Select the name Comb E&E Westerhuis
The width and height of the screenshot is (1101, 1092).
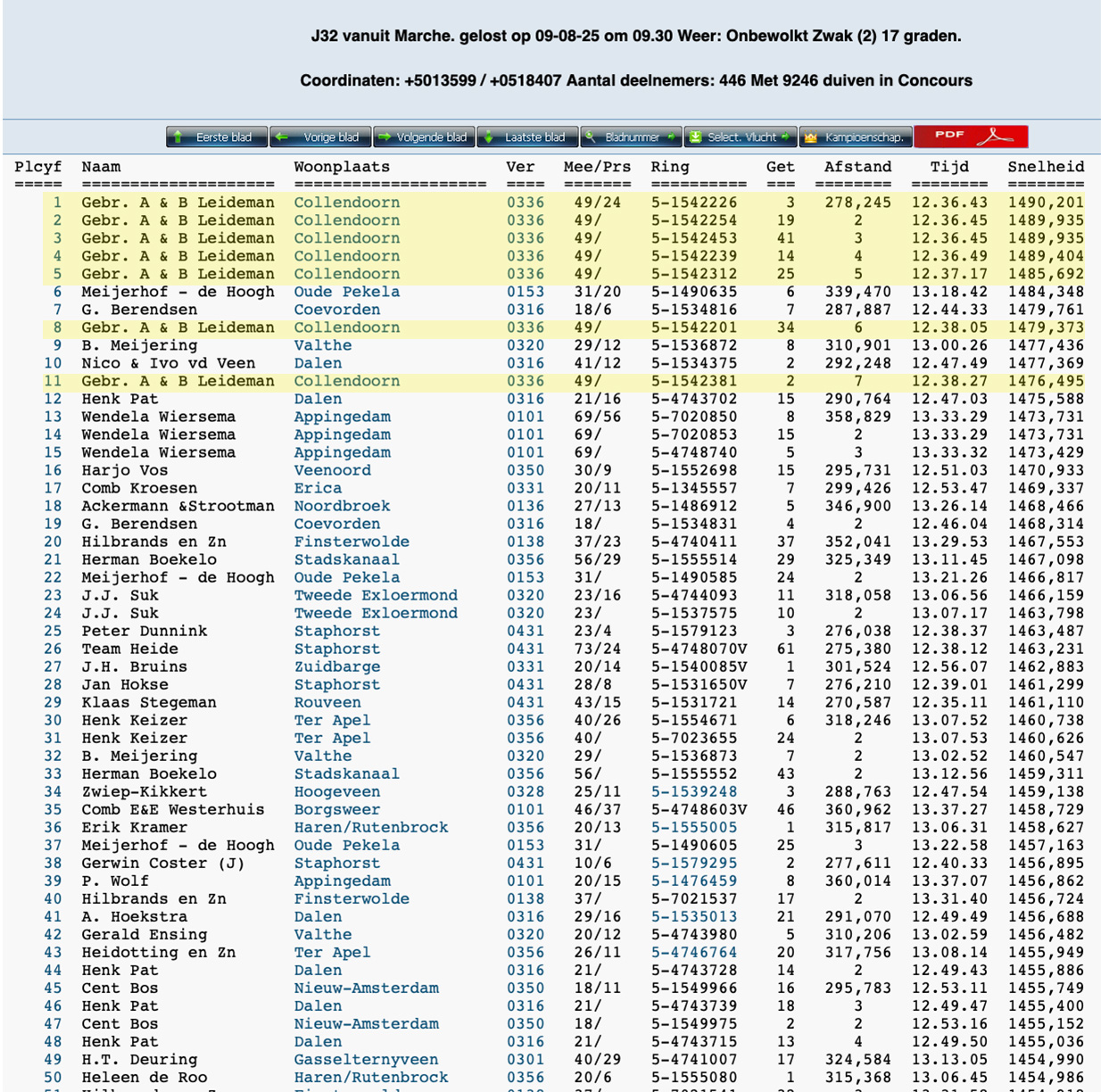click(173, 809)
